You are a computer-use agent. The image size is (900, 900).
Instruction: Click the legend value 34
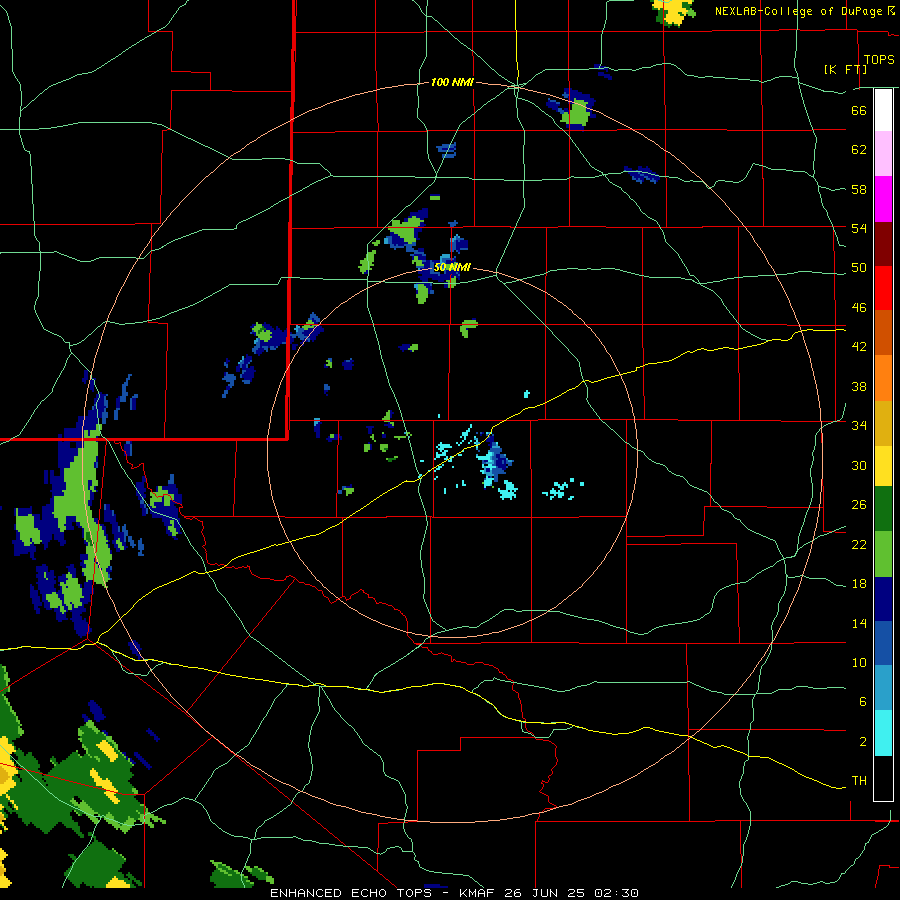coord(859,426)
